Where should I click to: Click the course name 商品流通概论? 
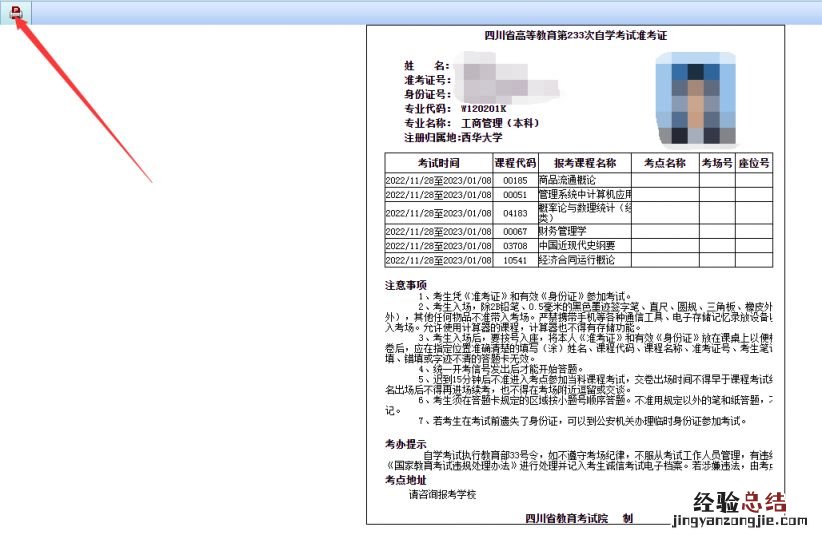(x=567, y=180)
